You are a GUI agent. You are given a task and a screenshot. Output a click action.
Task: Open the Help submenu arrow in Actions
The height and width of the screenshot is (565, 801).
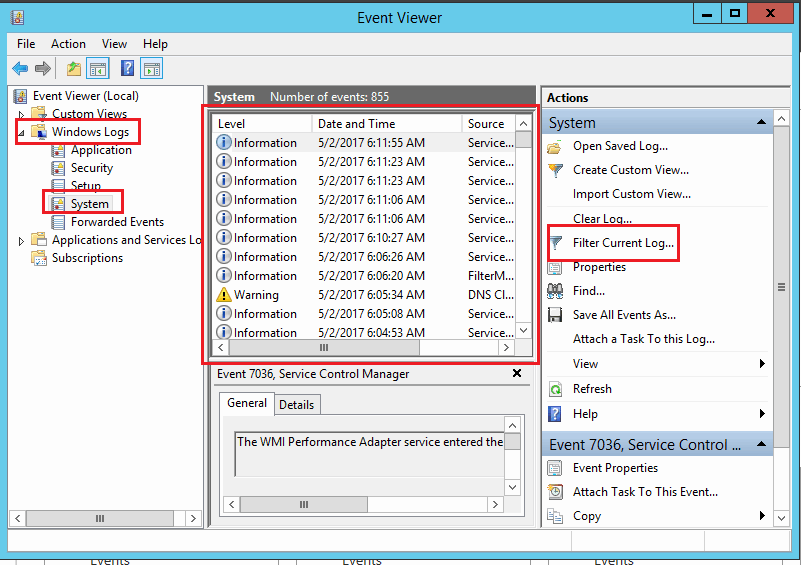point(762,413)
